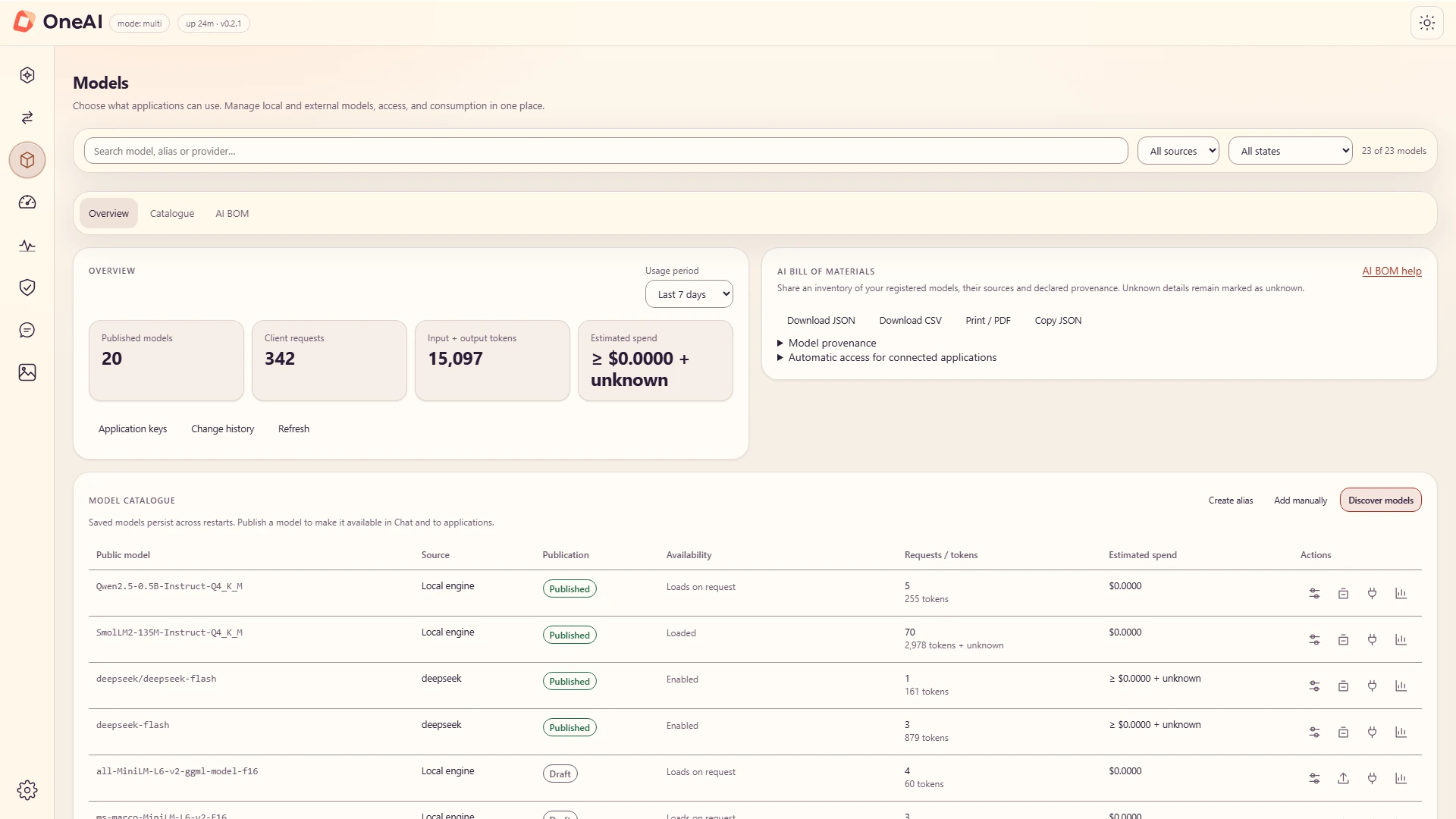Open the shield checkmark sidebar icon

tap(27, 287)
